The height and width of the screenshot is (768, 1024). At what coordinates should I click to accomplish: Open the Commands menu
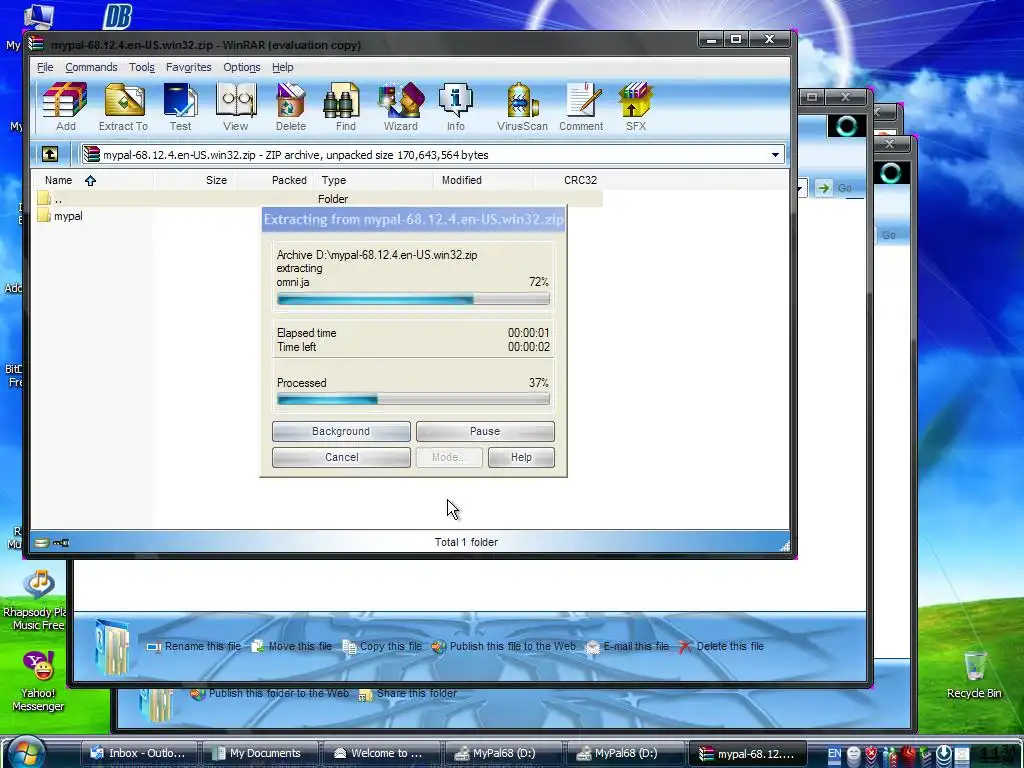tap(91, 67)
